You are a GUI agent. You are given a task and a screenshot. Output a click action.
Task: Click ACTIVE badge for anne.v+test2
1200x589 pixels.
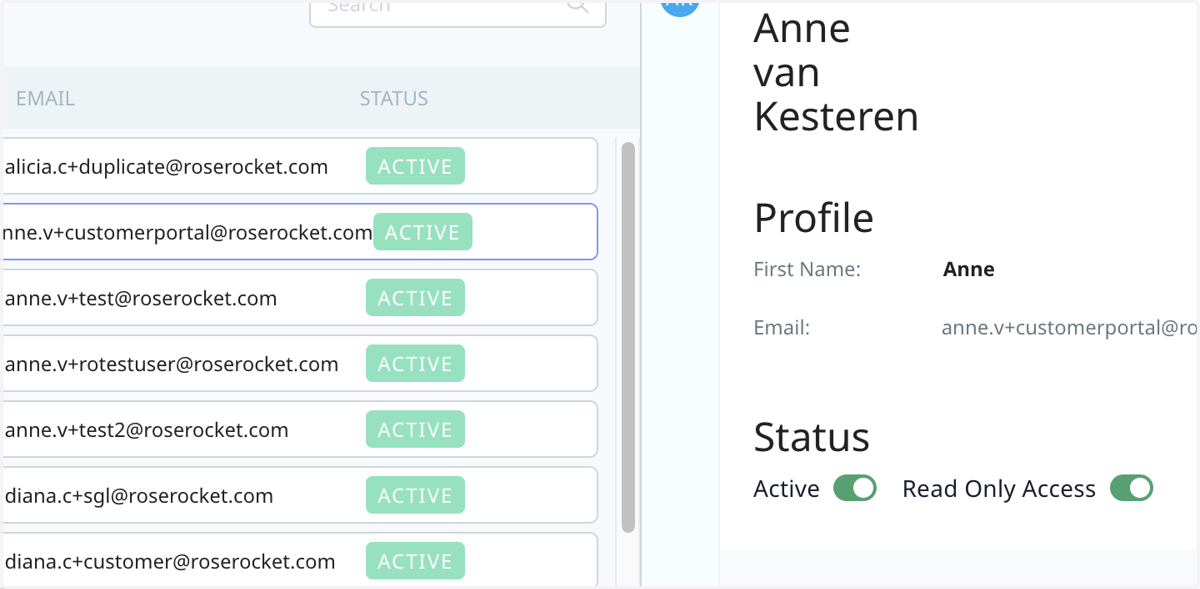[415, 430]
